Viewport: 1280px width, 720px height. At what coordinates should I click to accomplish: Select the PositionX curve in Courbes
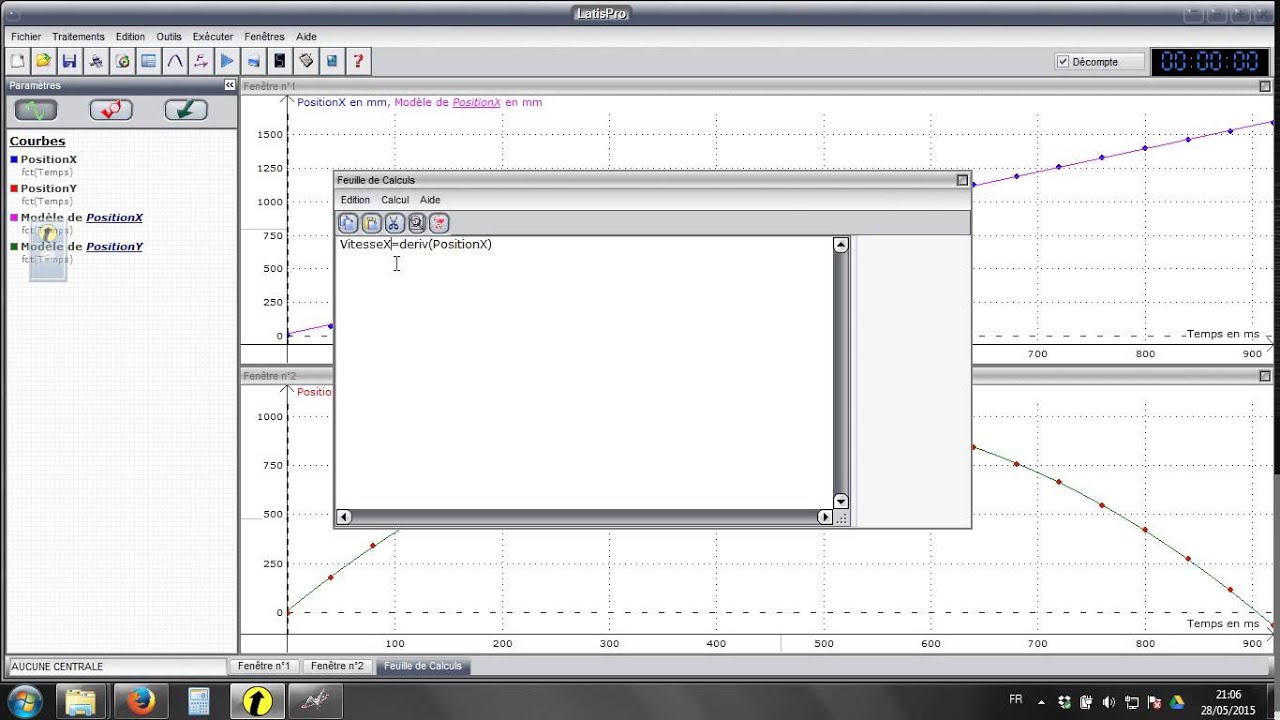click(x=49, y=159)
